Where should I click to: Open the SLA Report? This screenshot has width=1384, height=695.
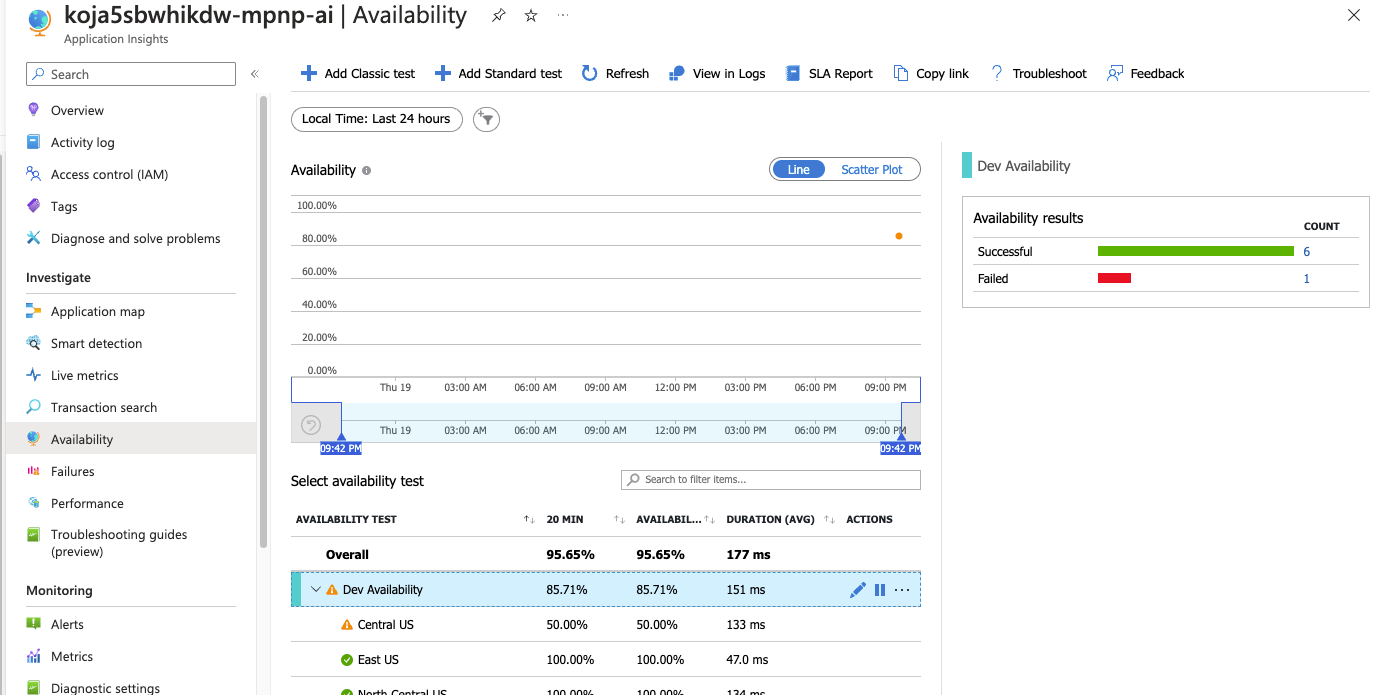tap(829, 73)
